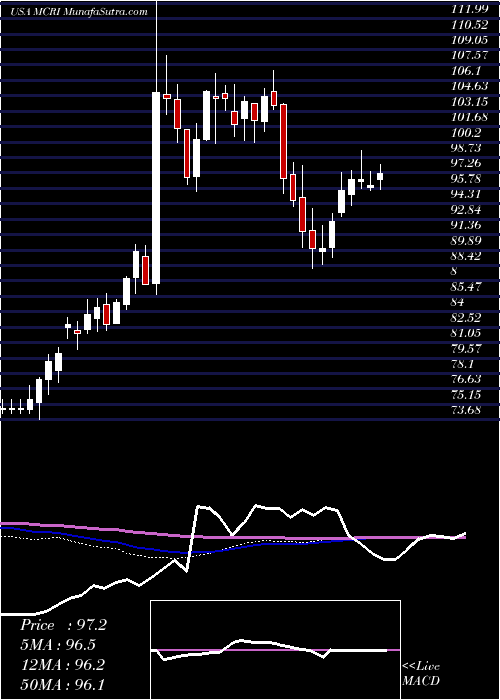Click the 75.15 price axis label
Image resolution: width=500 pixels, height=700 pixels.
coord(467,395)
